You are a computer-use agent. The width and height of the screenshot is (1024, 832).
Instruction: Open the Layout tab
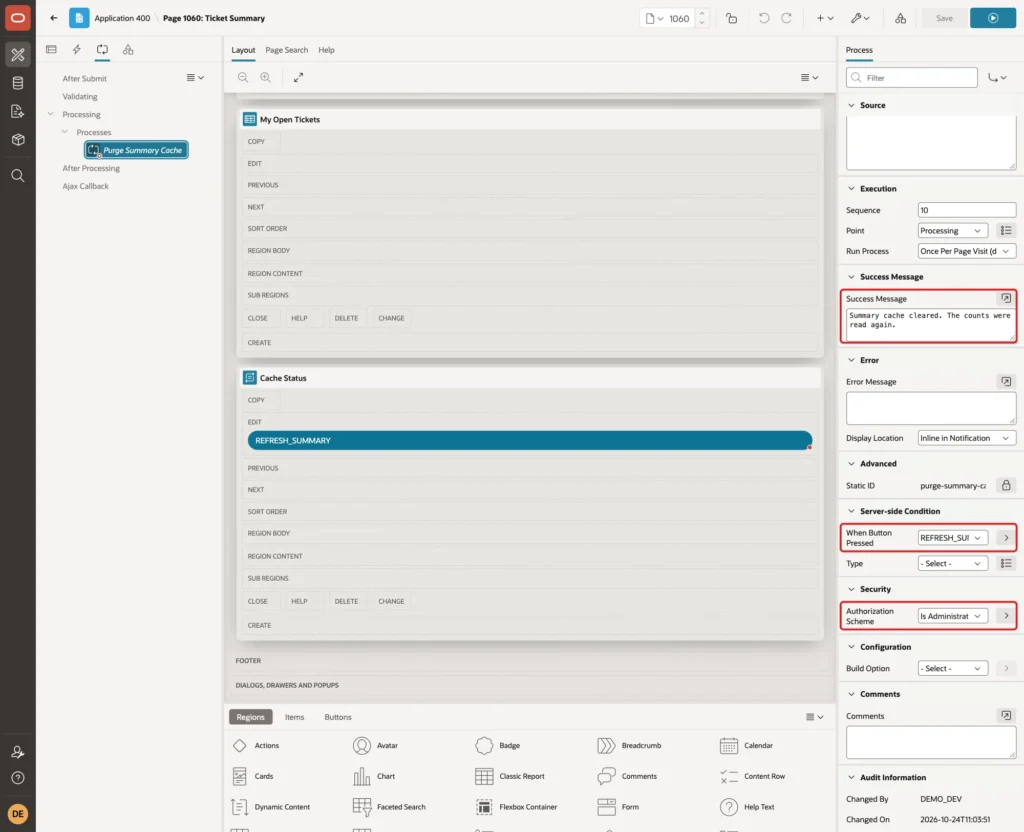(243, 50)
